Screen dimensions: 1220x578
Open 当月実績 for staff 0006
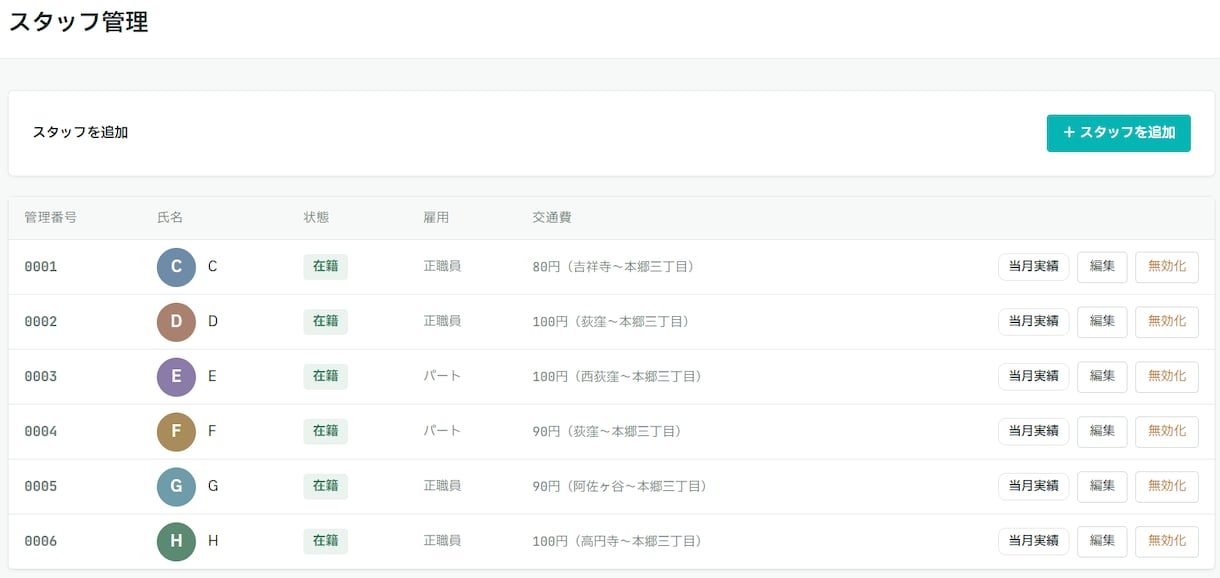tap(1033, 542)
